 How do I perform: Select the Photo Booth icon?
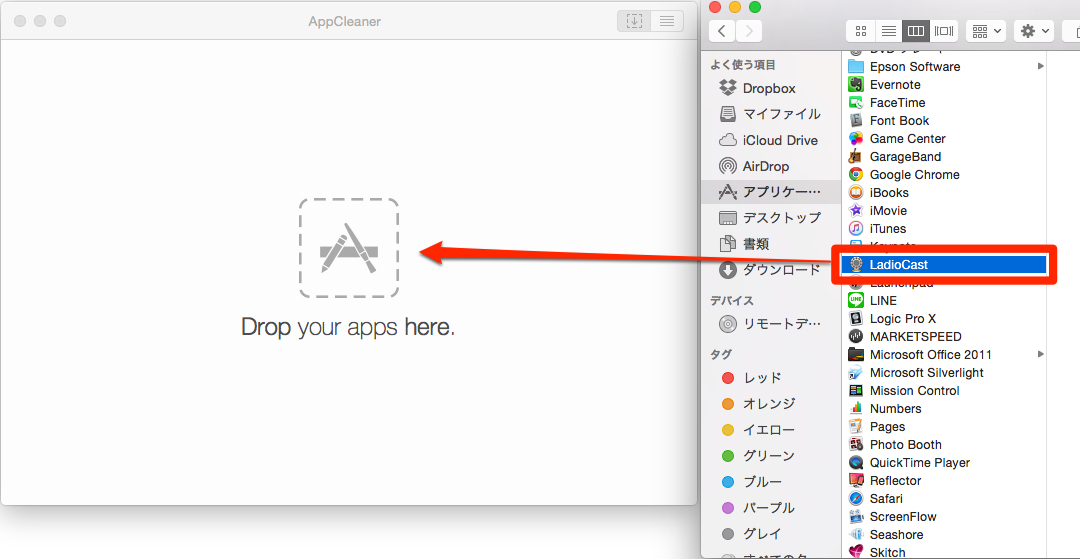click(x=856, y=445)
